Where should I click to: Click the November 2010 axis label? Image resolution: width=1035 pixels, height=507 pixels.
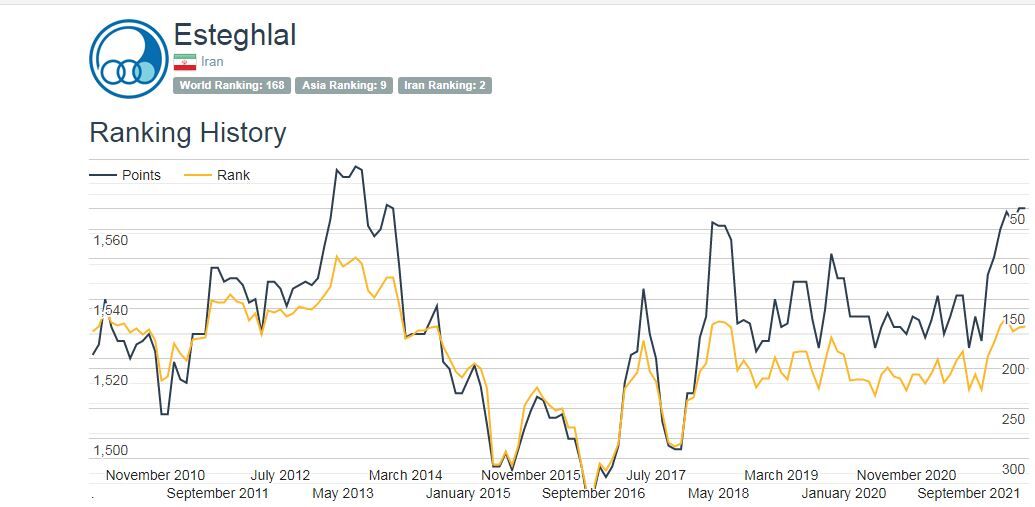[155, 475]
